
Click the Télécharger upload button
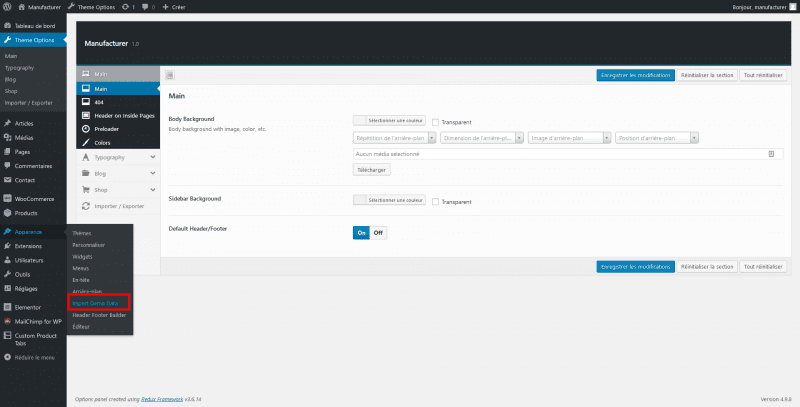(x=372, y=170)
